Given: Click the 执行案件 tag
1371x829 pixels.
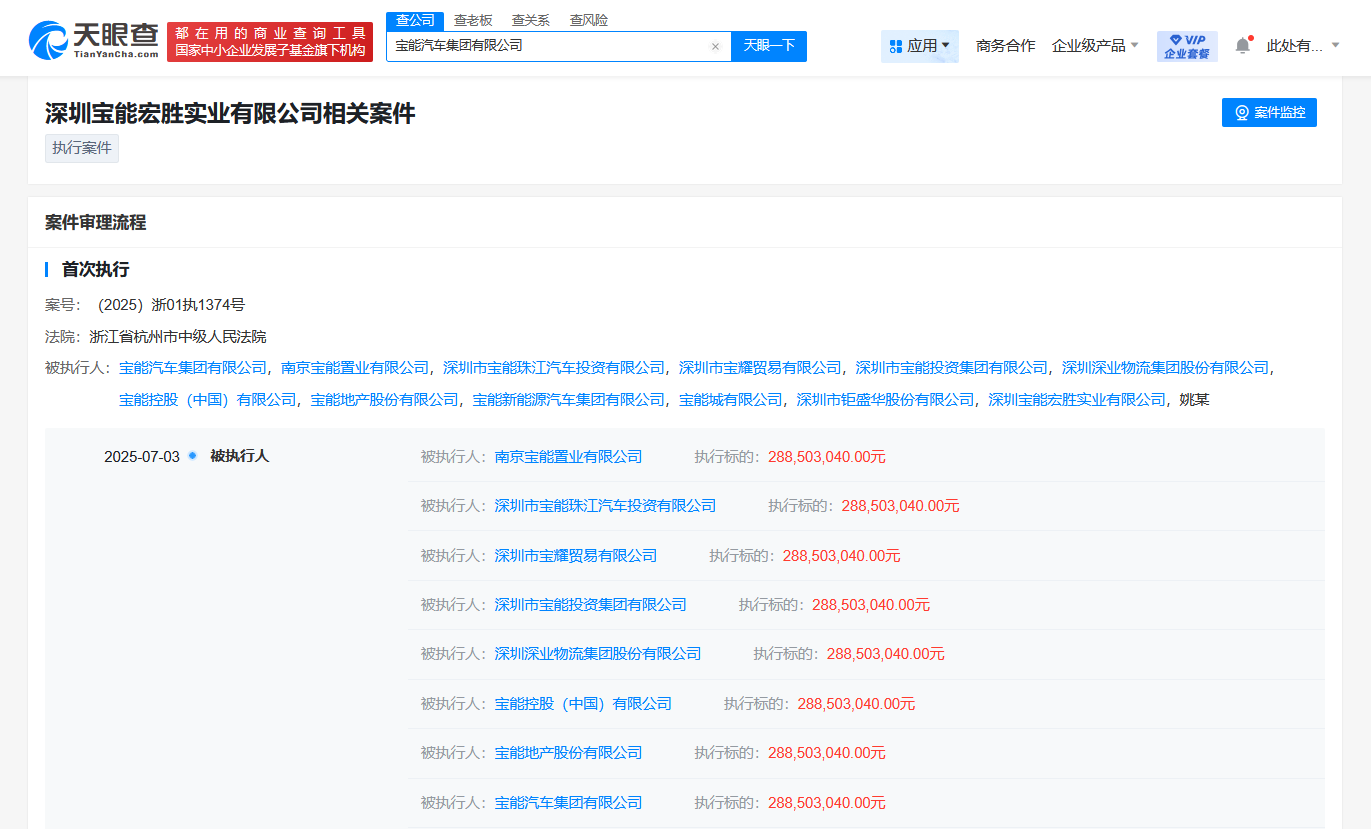Looking at the screenshot, I should pyautogui.click(x=82, y=148).
